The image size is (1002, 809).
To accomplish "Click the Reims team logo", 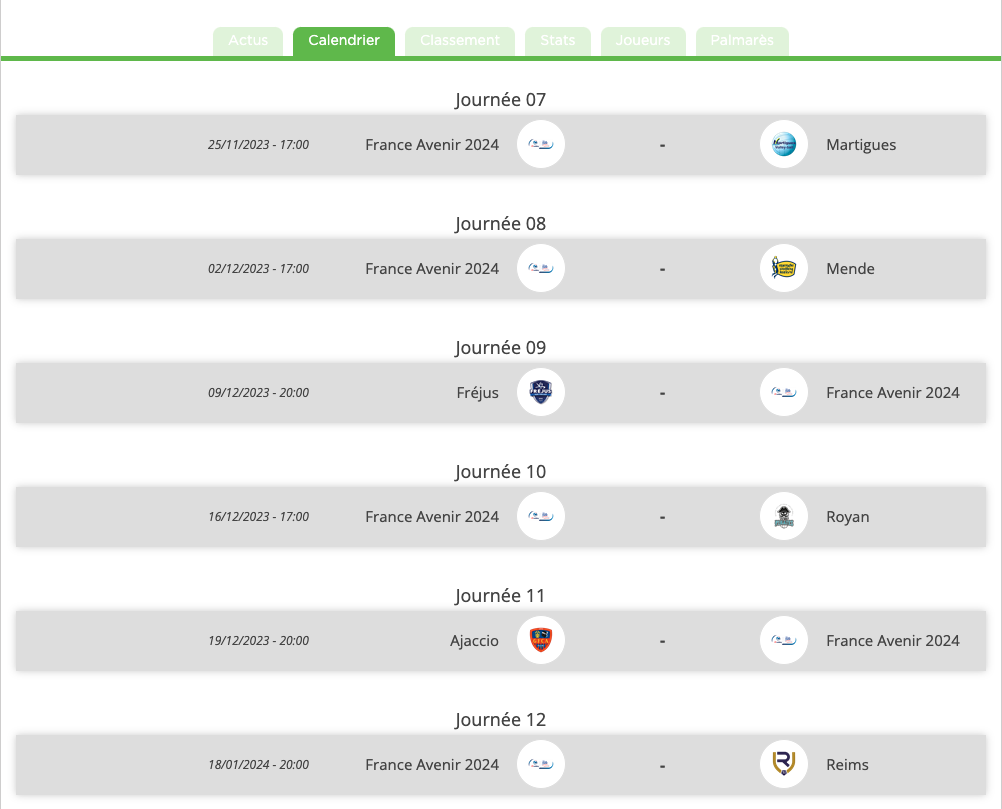I will click(783, 764).
